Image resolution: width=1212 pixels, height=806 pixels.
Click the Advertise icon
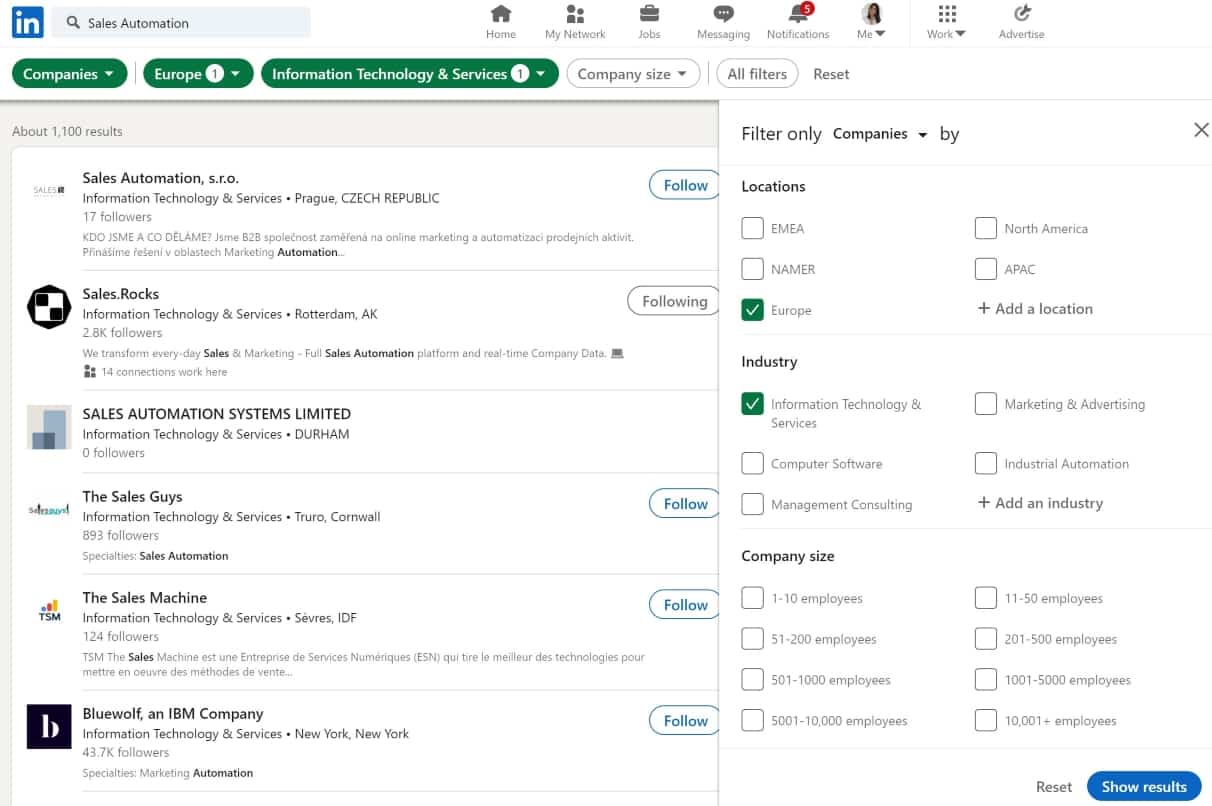tap(1021, 14)
